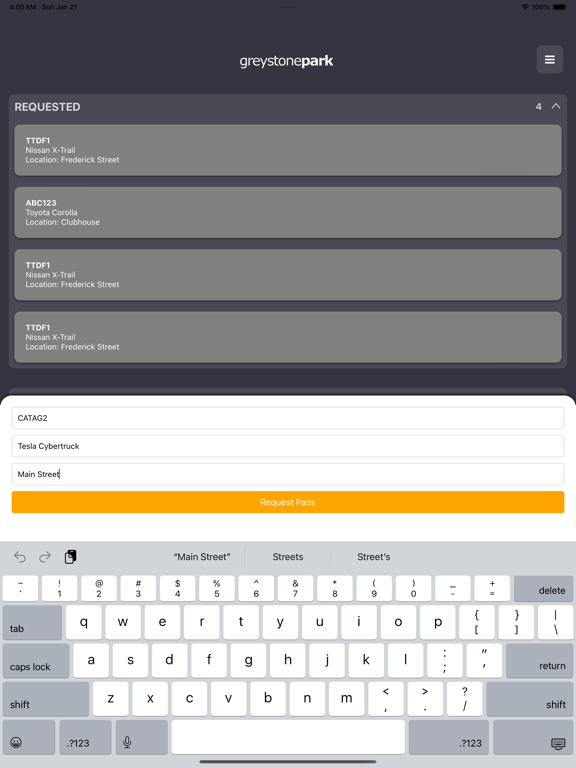Tap the requested count 4
The width and height of the screenshot is (576, 768).
coord(539,106)
